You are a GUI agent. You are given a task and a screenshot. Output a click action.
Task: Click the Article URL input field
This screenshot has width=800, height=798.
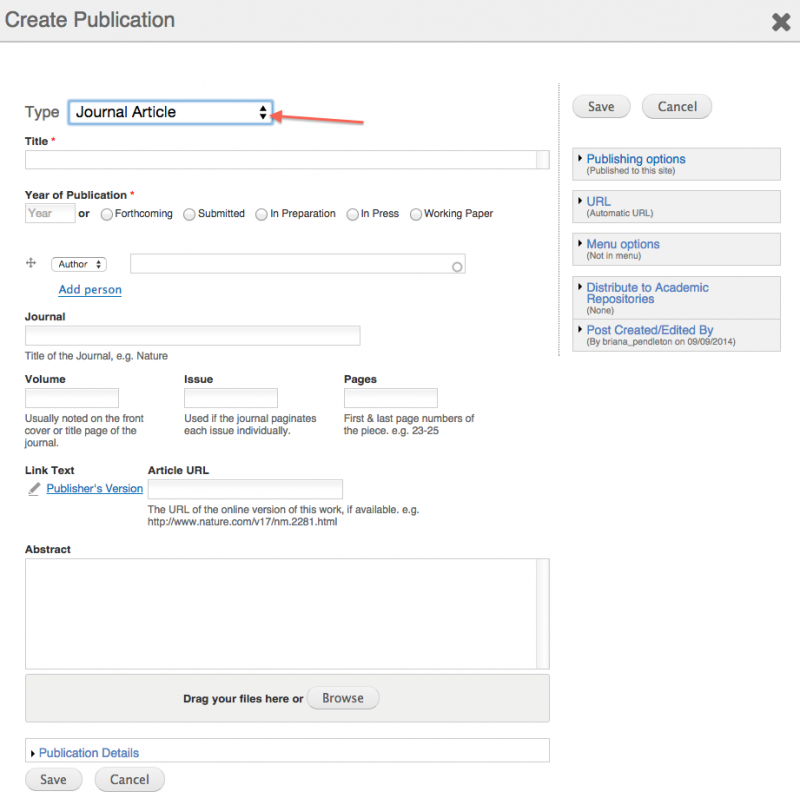coord(245,489)
